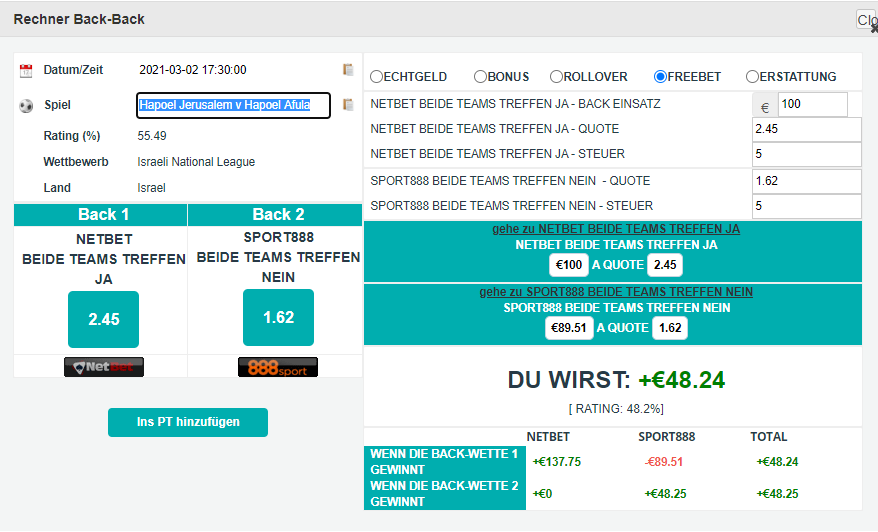Copy the match name with the clipboard icon
This screenshot has width=878, height=532.
348,105
